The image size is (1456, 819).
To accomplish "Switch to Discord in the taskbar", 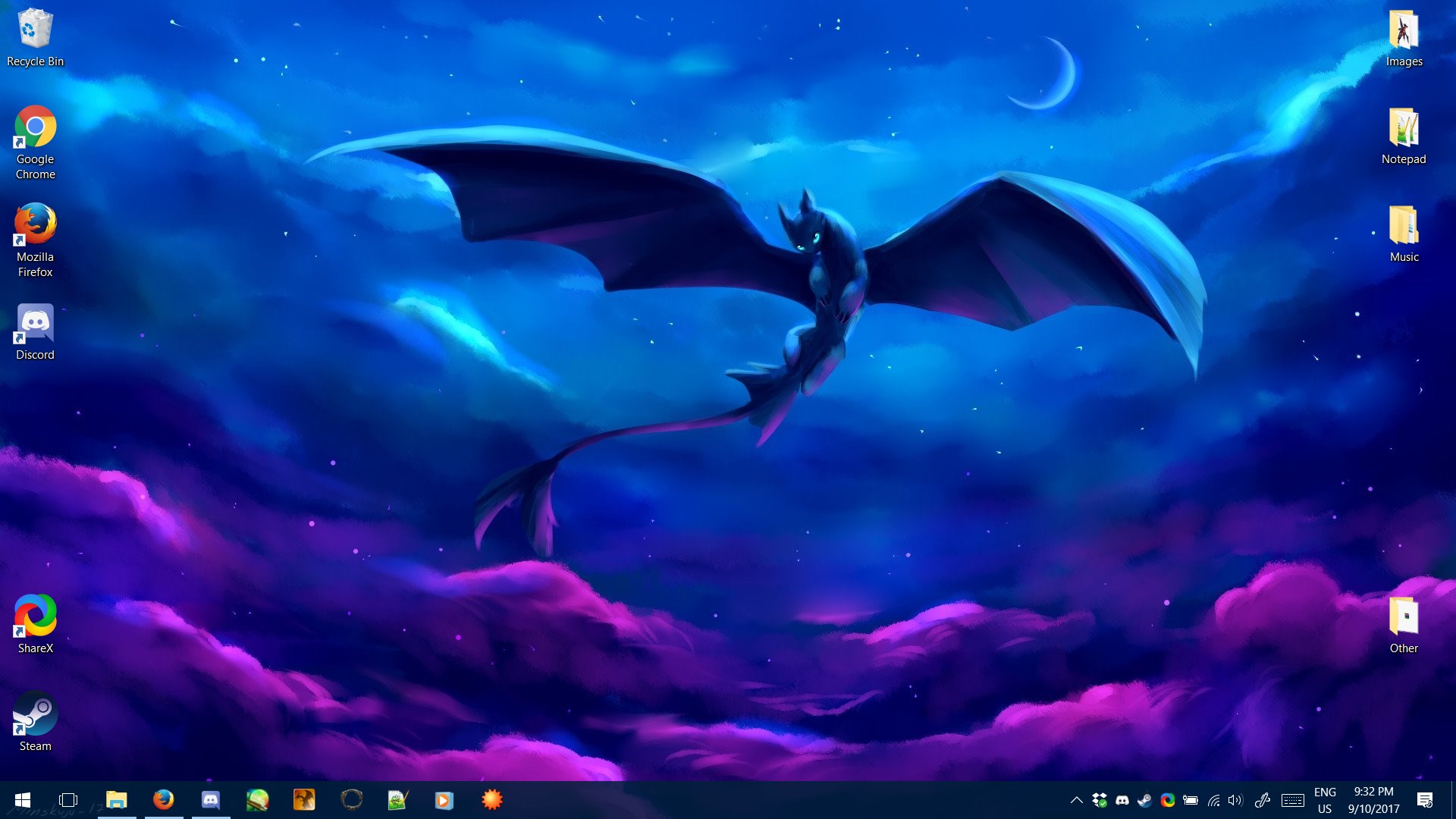I will (210, 800).
